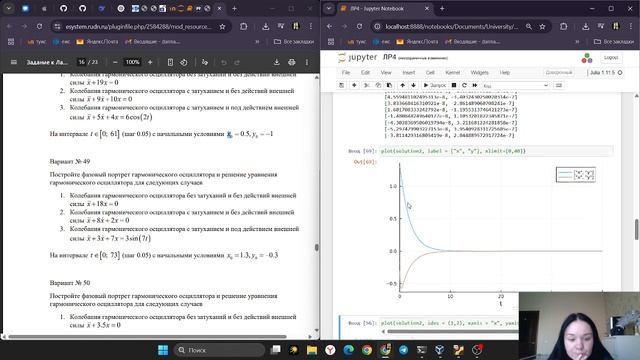Open new tab in left browser window

[x=234, y=8]
